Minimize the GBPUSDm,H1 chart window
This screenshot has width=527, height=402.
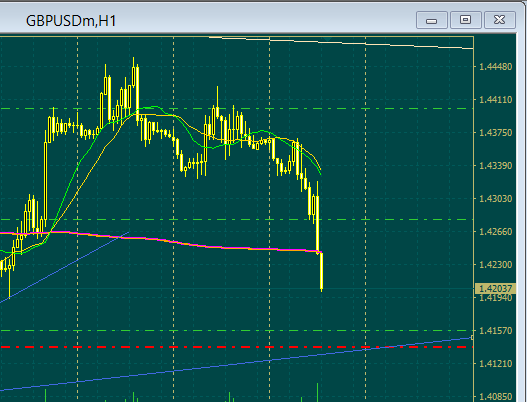coord(432,20)
